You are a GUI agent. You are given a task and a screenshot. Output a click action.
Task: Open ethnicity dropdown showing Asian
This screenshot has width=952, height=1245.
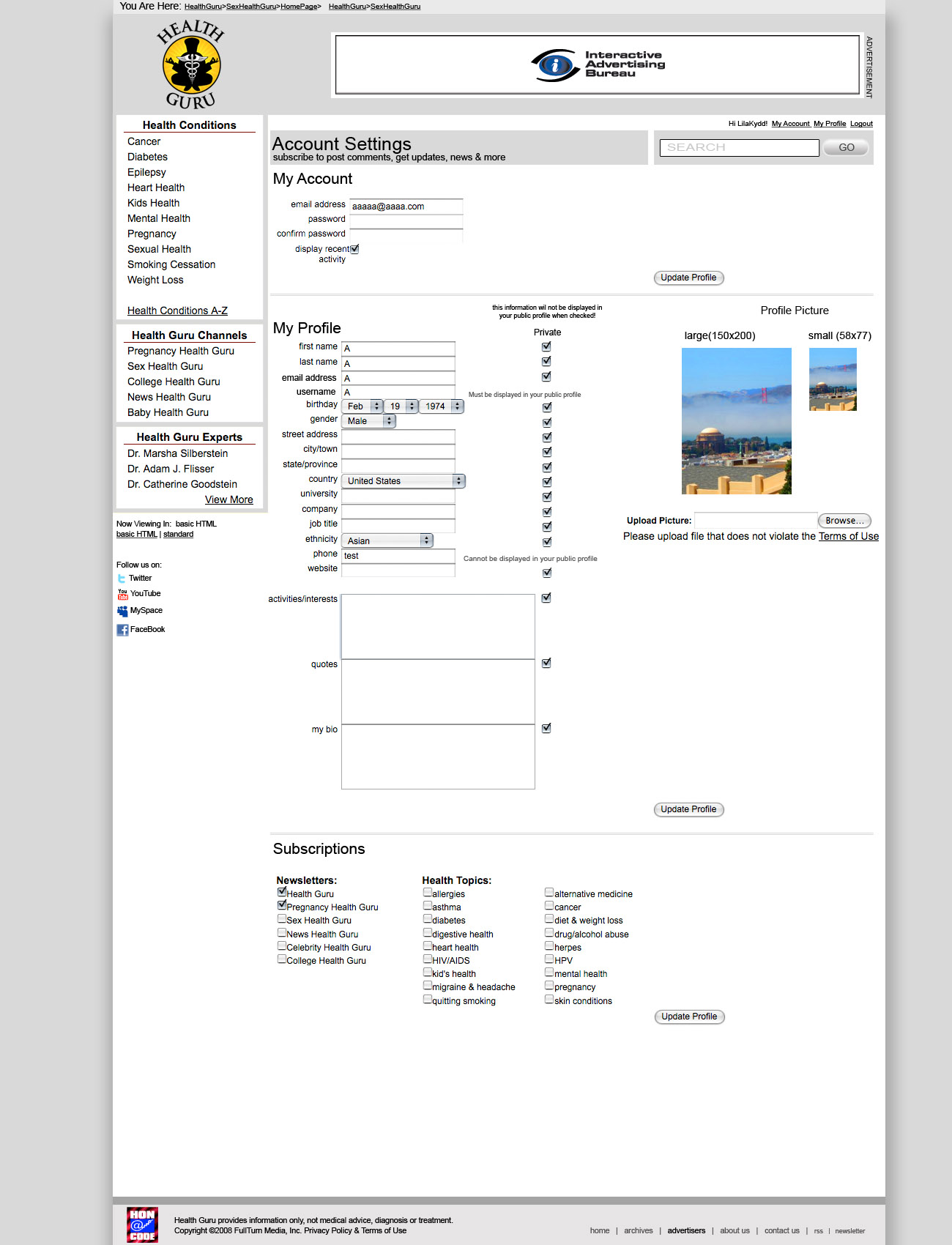coord(387,541)
